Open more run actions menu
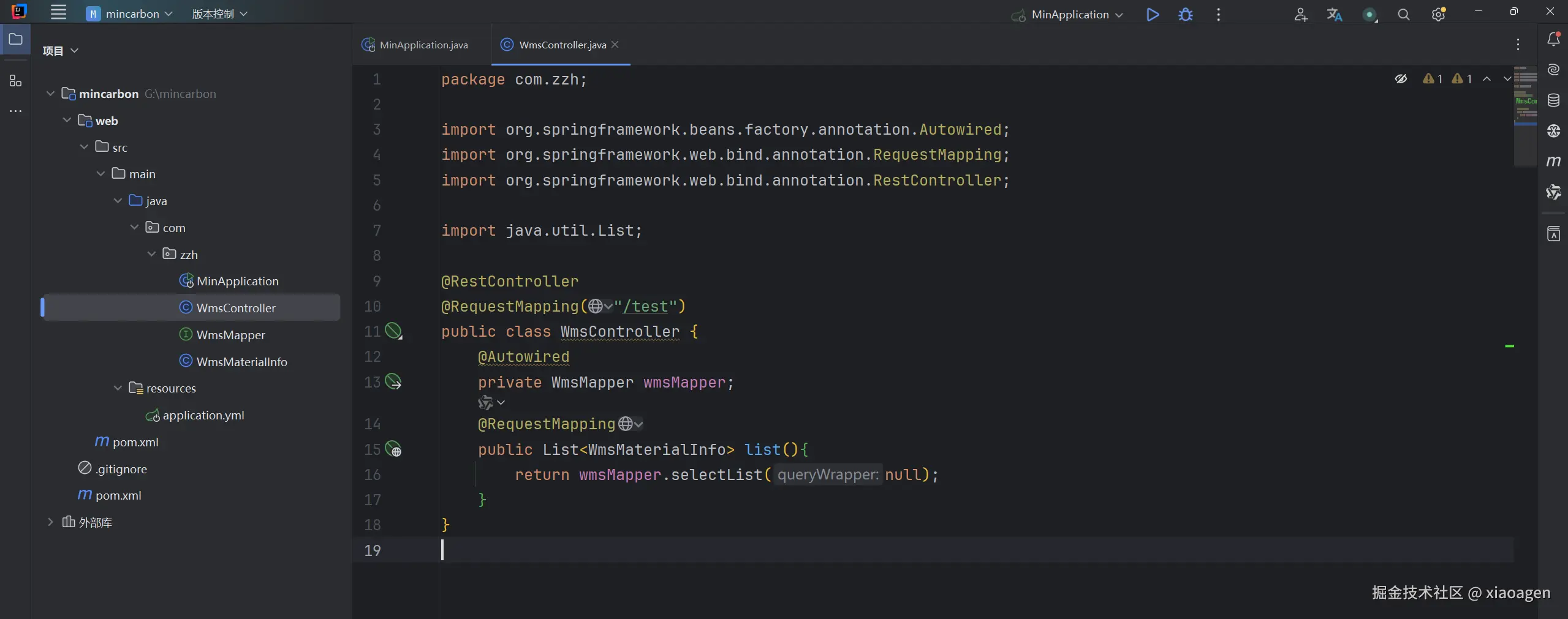The width and height of the screenshot is (1568, 619). pos(1218,14)
